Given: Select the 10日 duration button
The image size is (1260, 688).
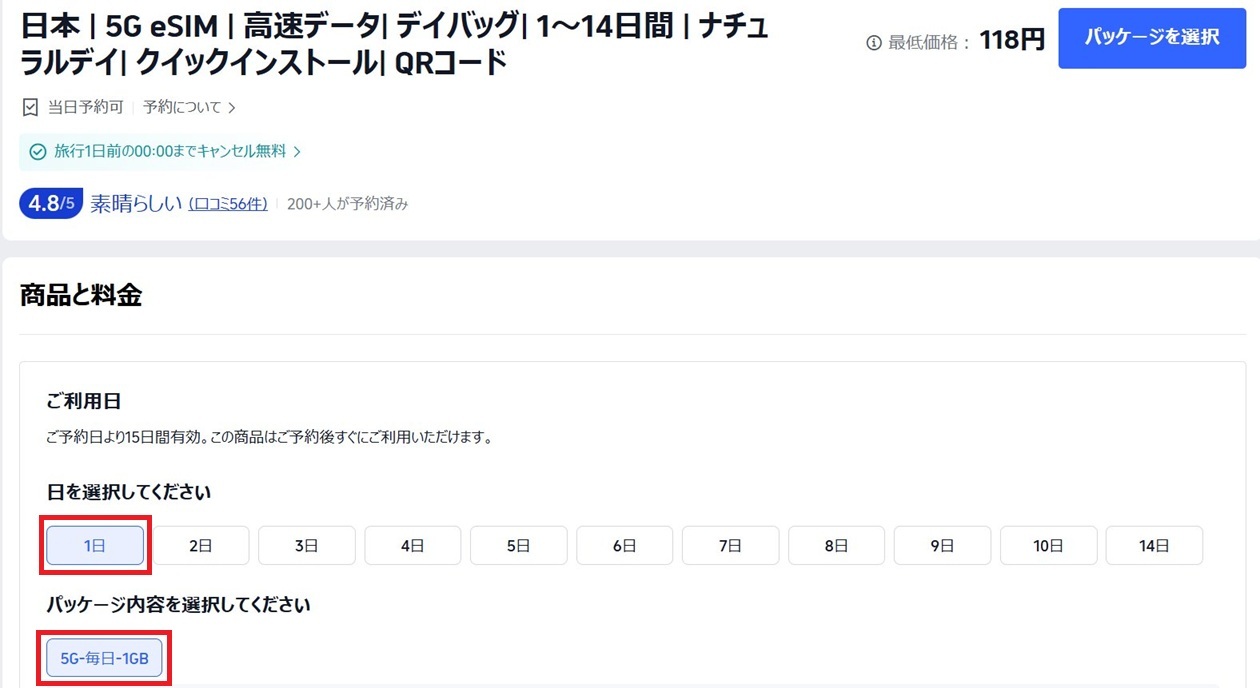Looking at the screenshot, I should 1048,546.
